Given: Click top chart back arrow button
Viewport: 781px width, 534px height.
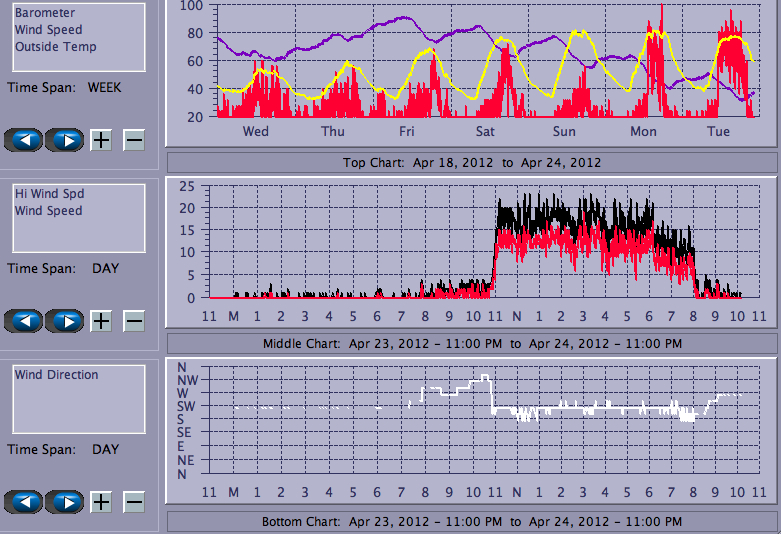Looking at the screenshot, I should tap(24, 139).
